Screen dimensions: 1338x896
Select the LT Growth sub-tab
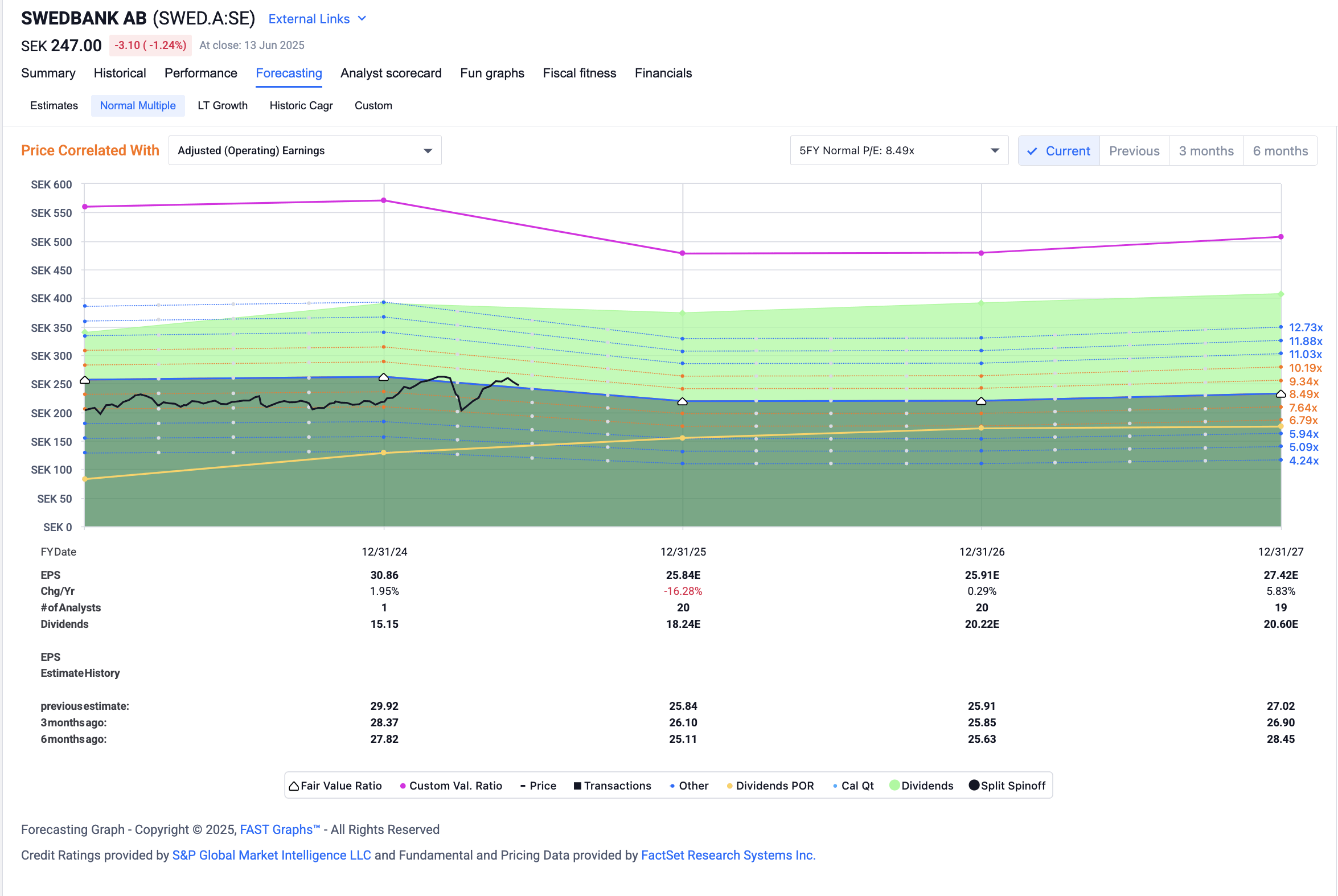[x=222, y=106]
